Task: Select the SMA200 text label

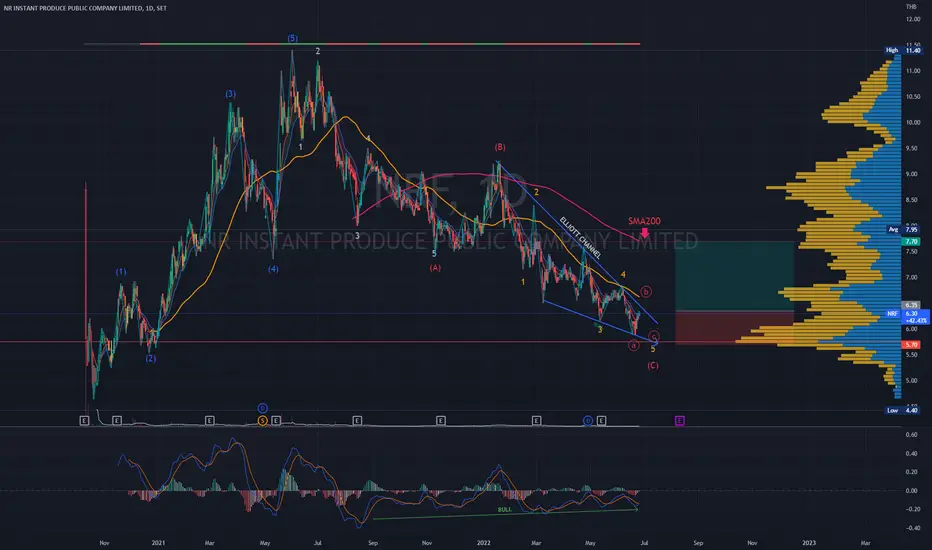Action: pyautogui.click(x=644, y=221)
